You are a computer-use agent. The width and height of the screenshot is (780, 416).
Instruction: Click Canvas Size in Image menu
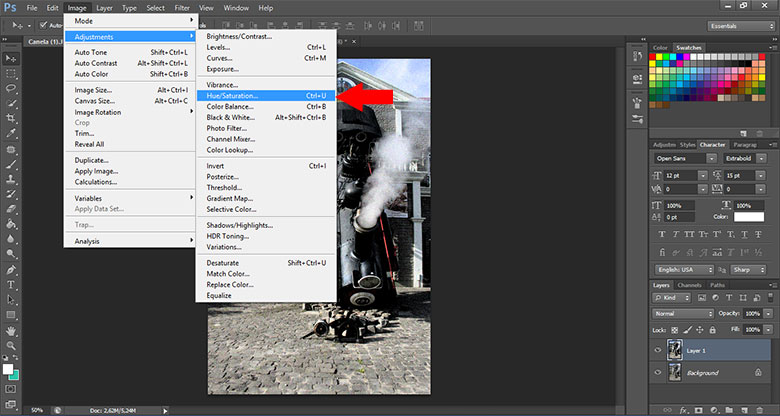(96, 100)
